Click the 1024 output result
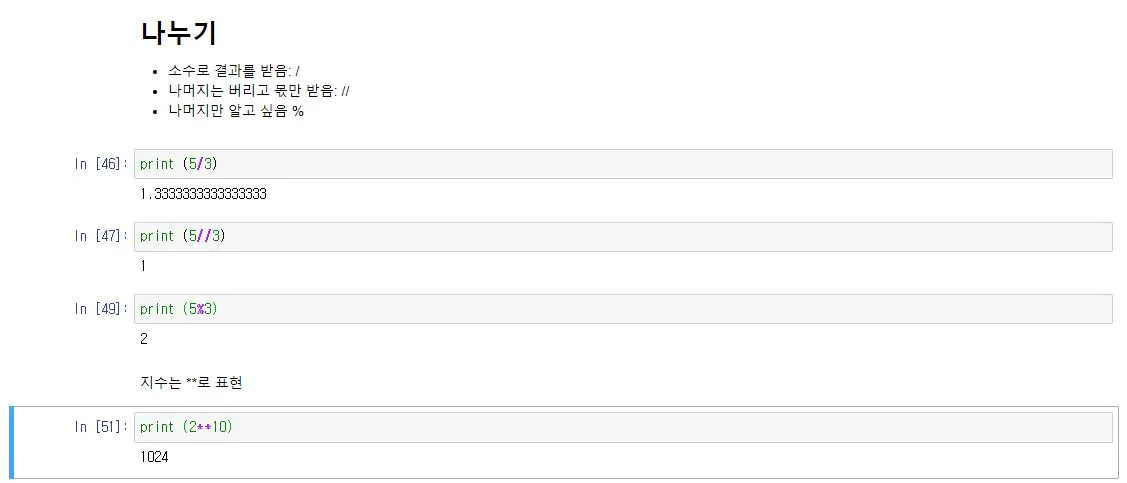Screen dimensions: 1127x483 coord(155,457)
